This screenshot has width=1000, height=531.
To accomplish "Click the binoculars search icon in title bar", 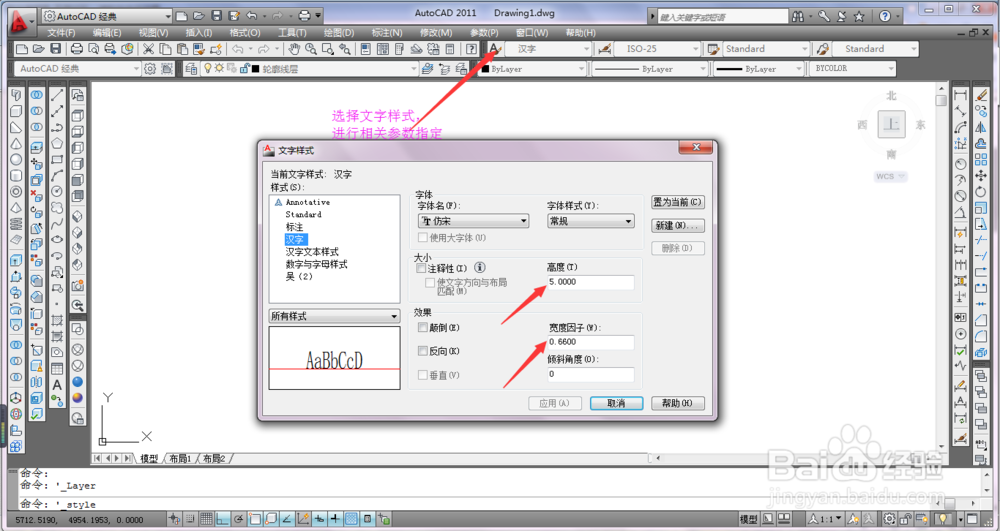I will 798,17.
